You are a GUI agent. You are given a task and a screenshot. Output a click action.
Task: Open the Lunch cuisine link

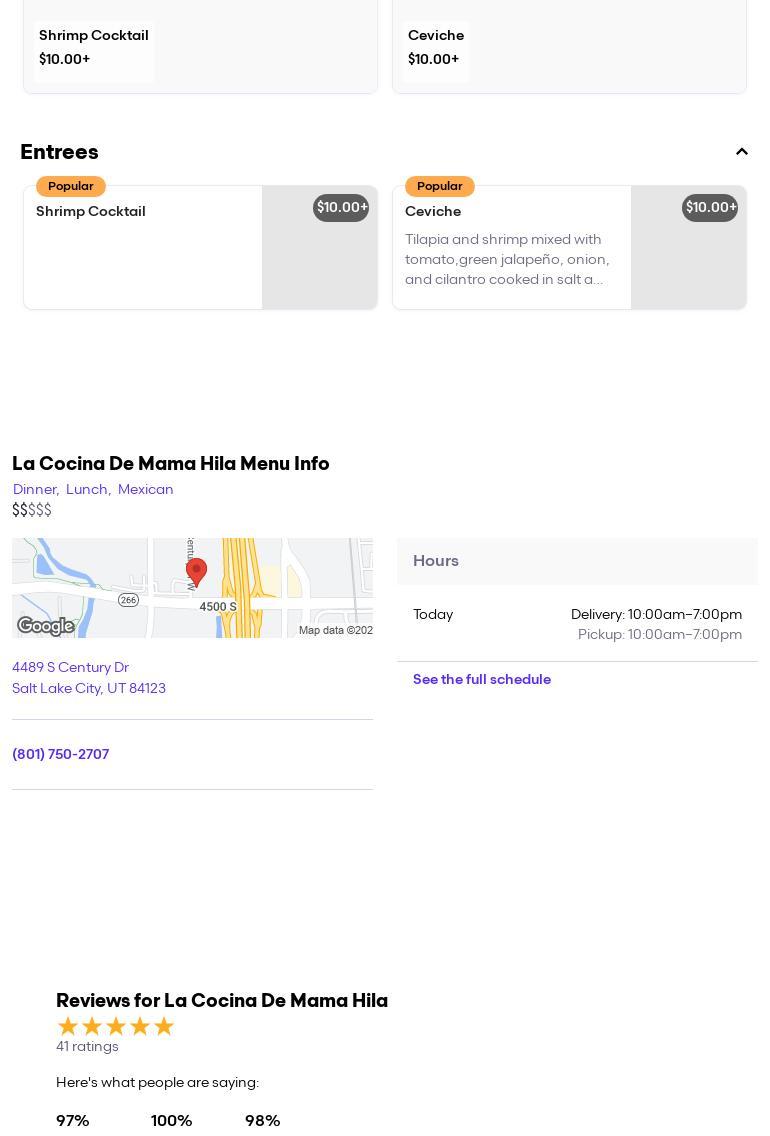click(87, 489)
